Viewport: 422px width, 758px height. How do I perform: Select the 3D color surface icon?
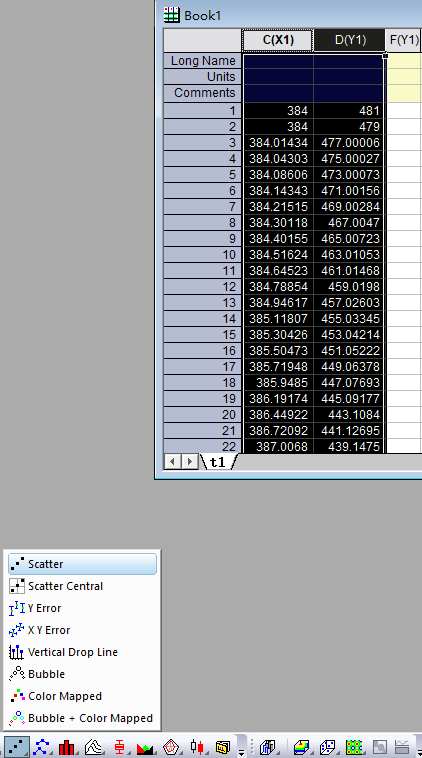(x=301, y=748)
